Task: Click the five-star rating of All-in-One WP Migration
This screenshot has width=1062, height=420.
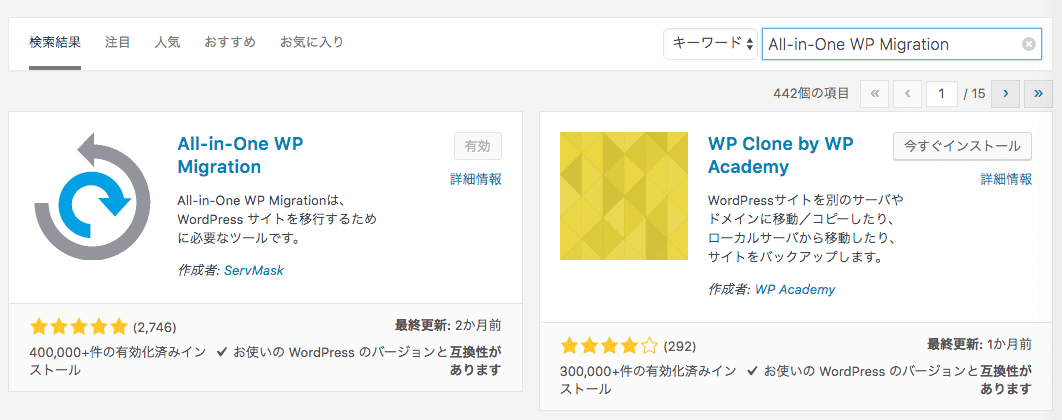Action: tap(79, 327)
